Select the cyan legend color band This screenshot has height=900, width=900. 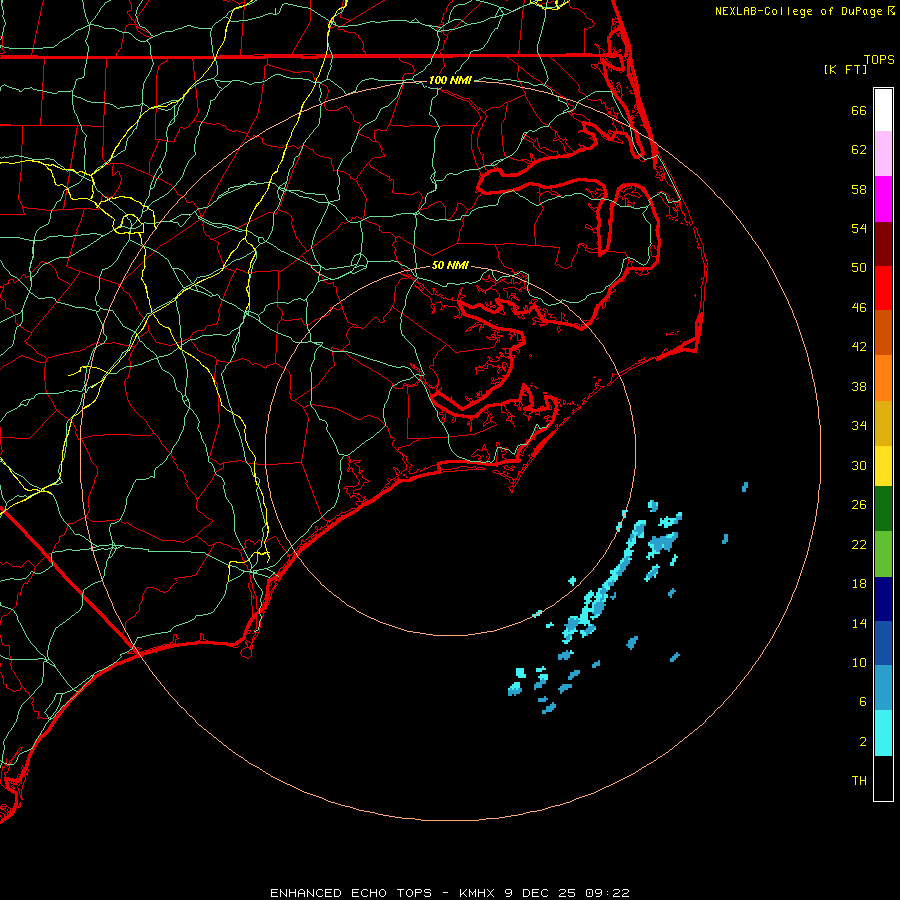coord(883,733)
